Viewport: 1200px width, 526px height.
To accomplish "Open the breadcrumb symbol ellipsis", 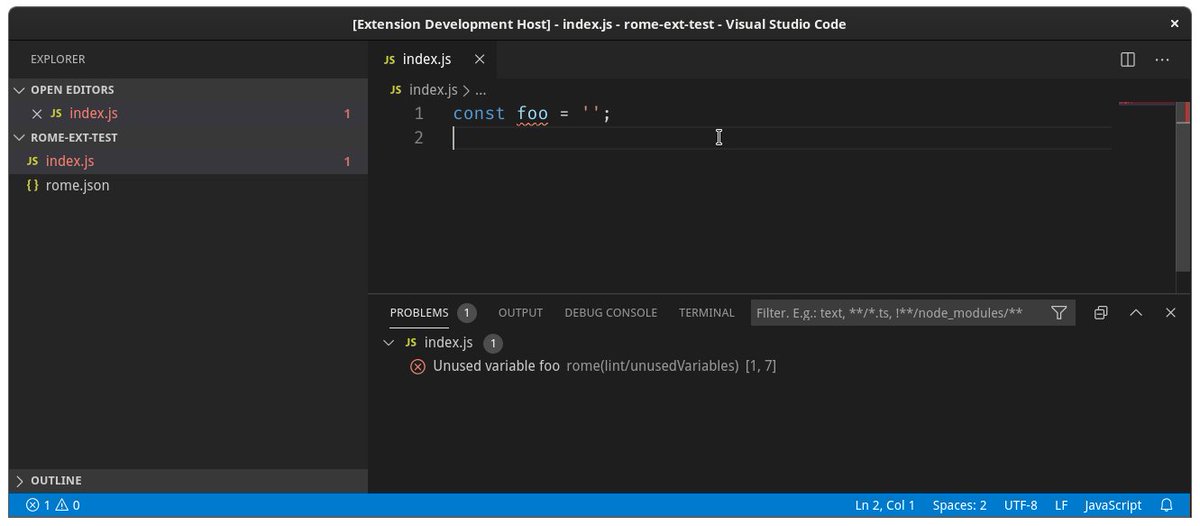I will click(481, 89).
